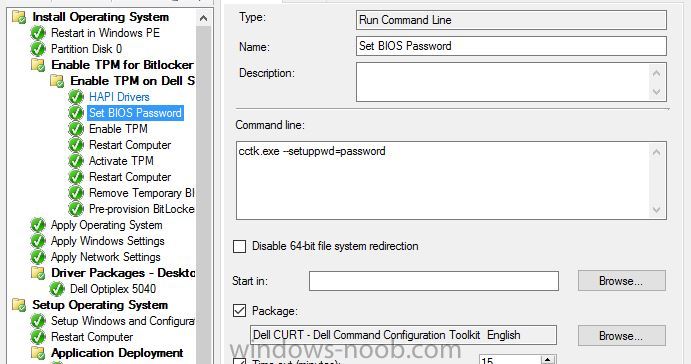
Task: Click the Application Deployment folder icon
Action: 38,353
